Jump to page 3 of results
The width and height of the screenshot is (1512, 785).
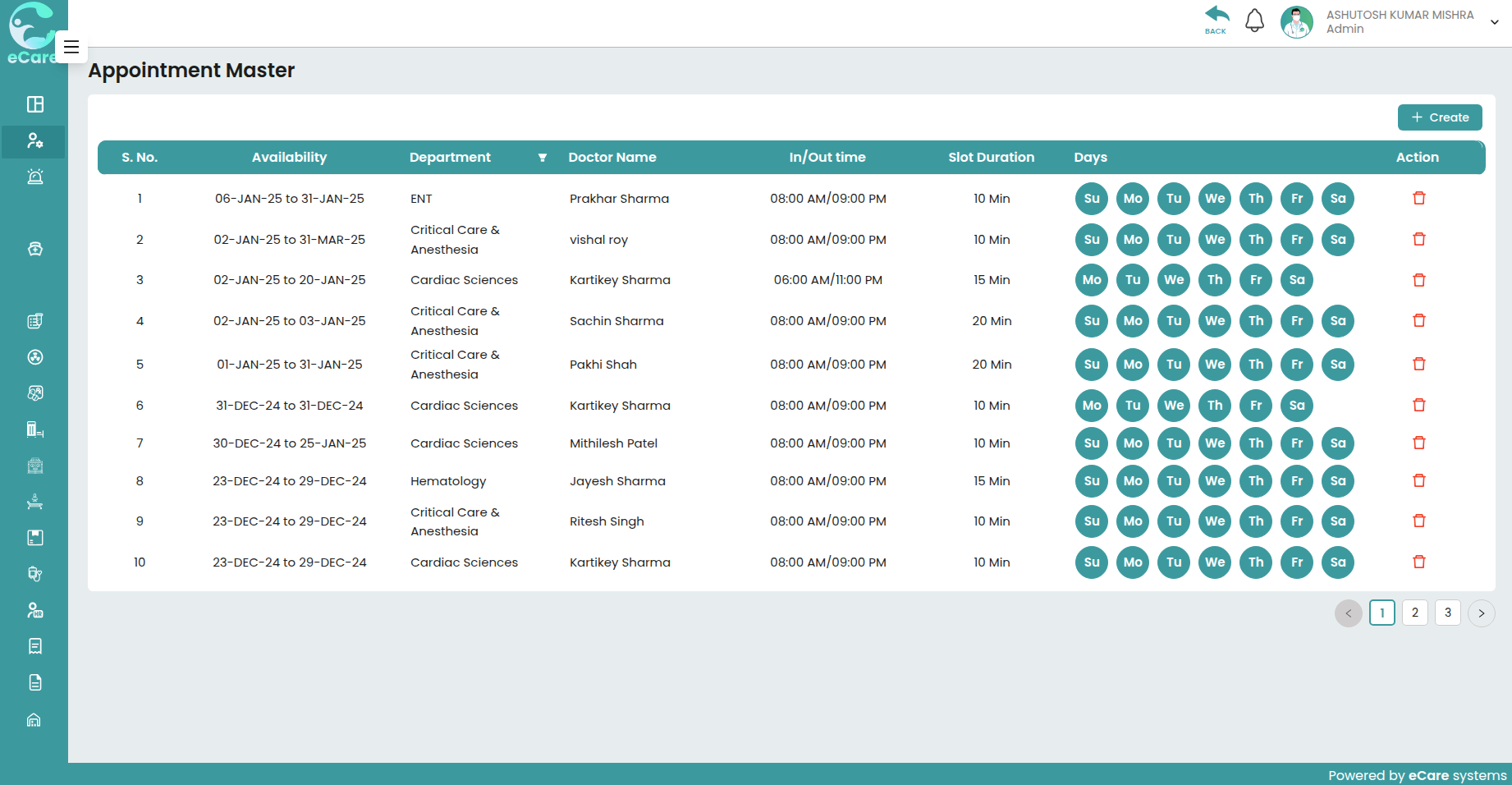(x=1447, y=613)
